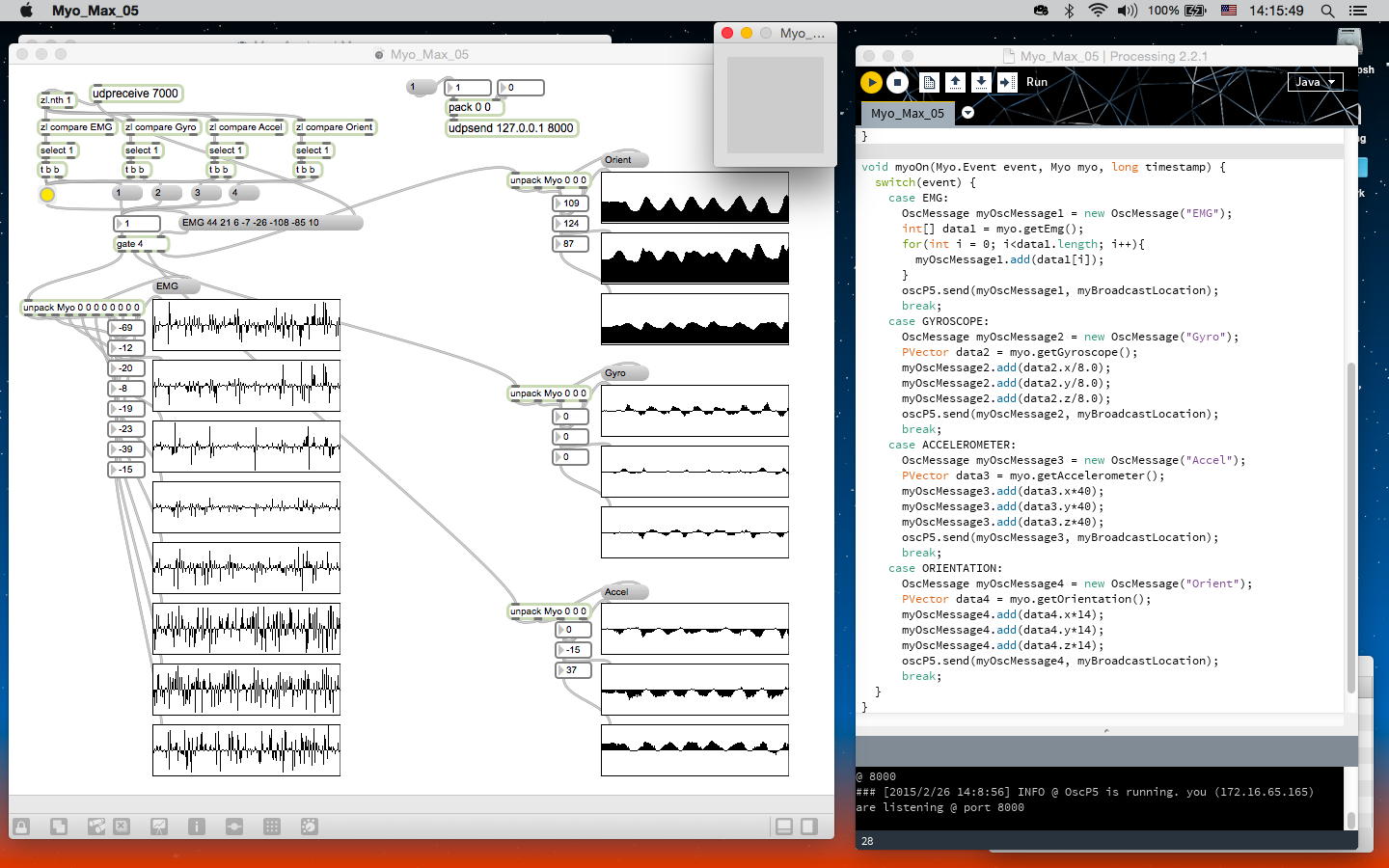1389x868 pixels.
Task: Open the Myo_Max_05 application menu
Action: [95, 11]
